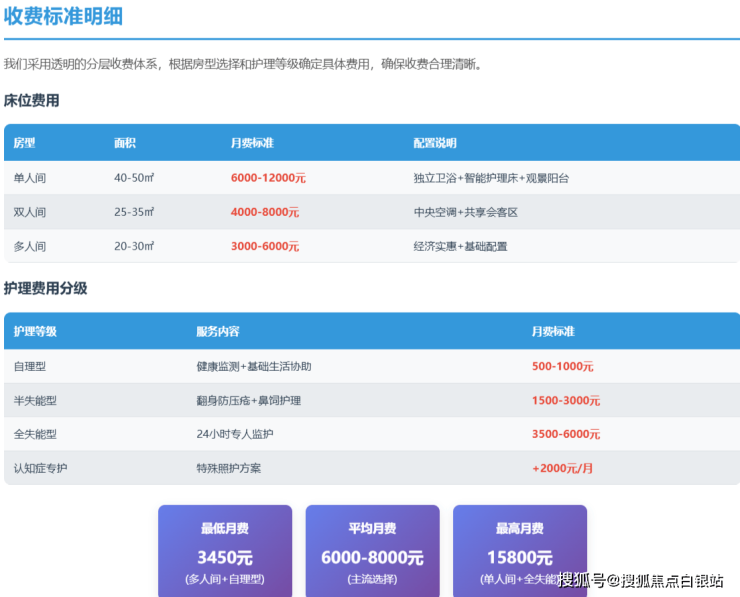Click the 配置说明 column header

(434, 143)
